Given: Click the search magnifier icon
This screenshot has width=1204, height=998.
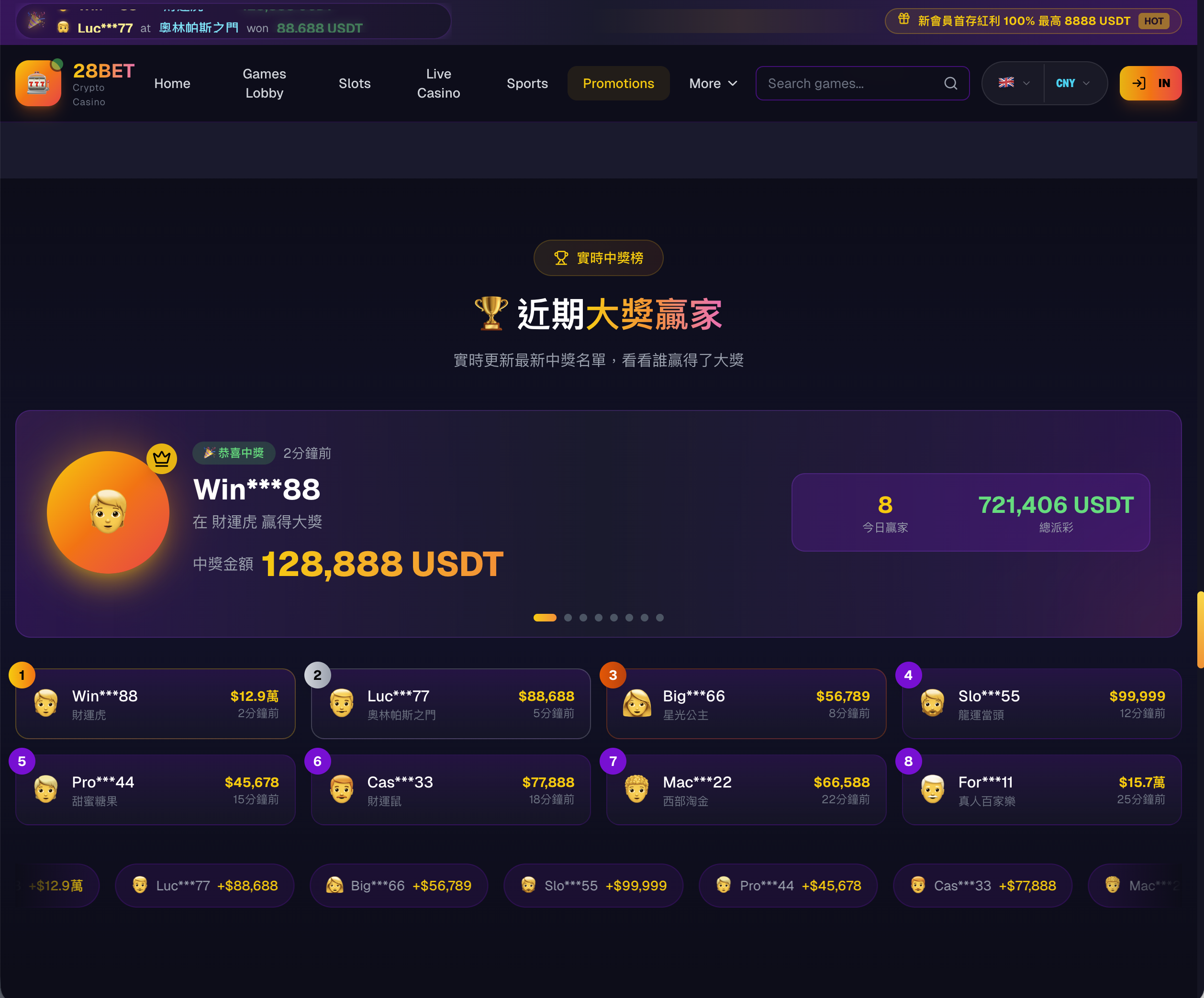Looking at the screenshot, I should [x=950, y=83].
